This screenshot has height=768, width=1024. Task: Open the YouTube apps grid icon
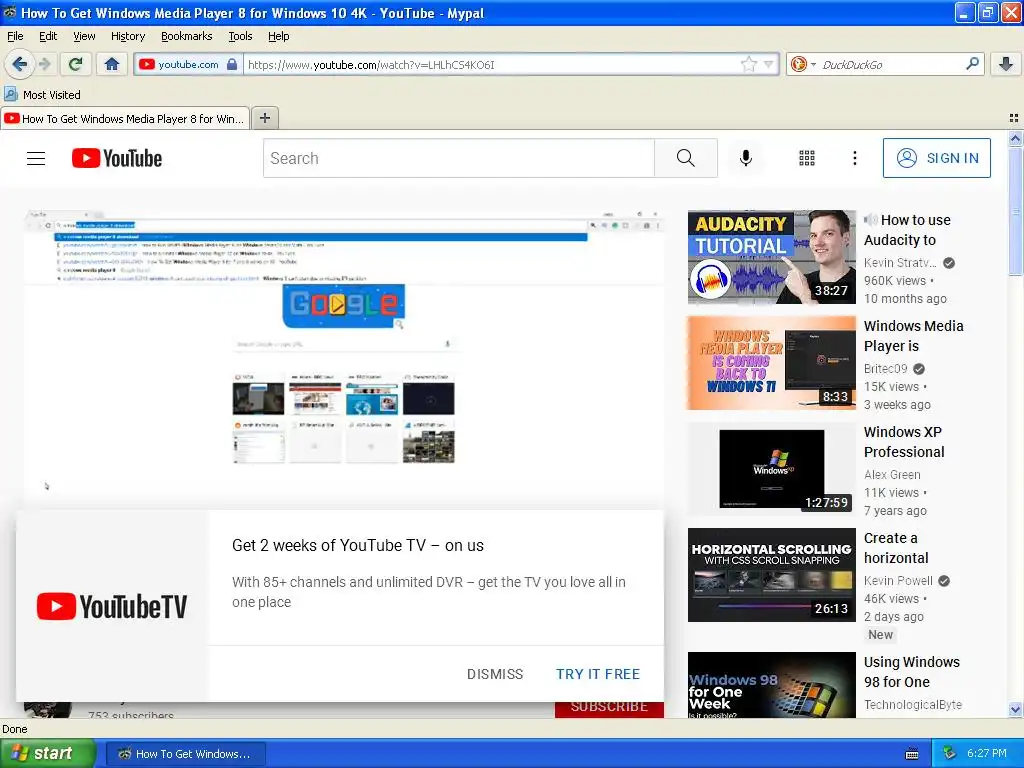(807, 158)
